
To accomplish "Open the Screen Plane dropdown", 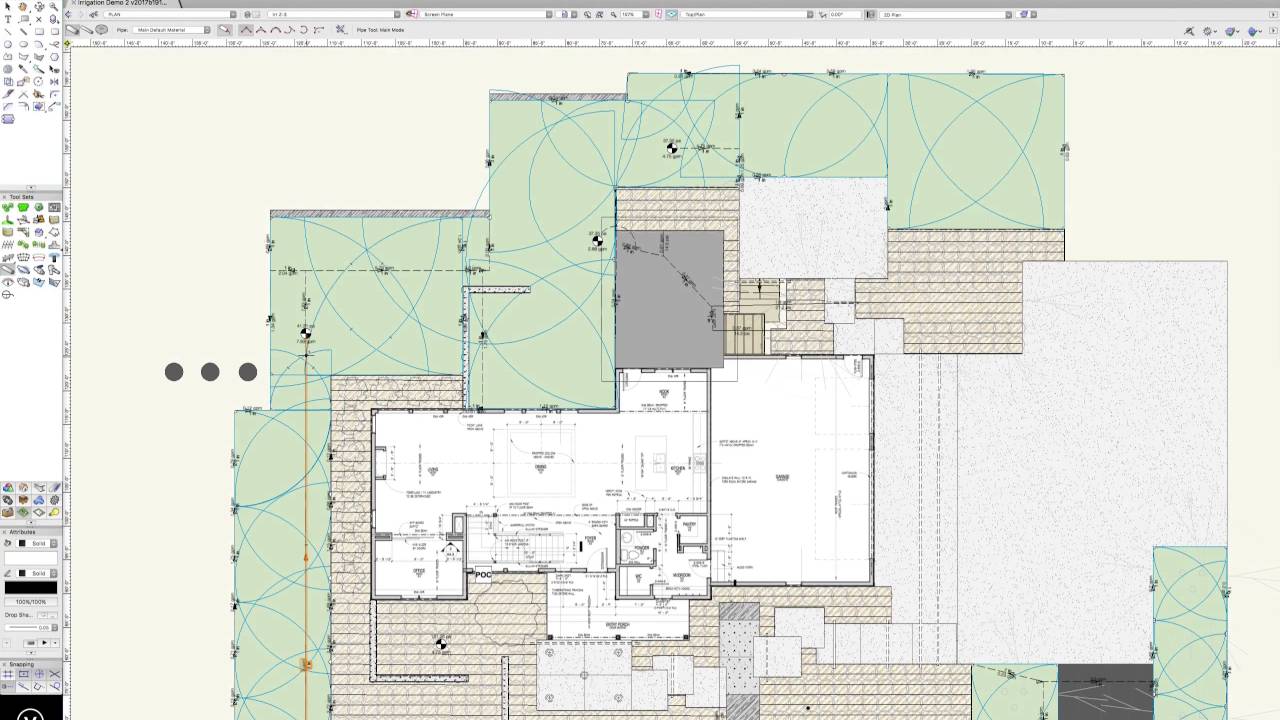I will (486, 14).
